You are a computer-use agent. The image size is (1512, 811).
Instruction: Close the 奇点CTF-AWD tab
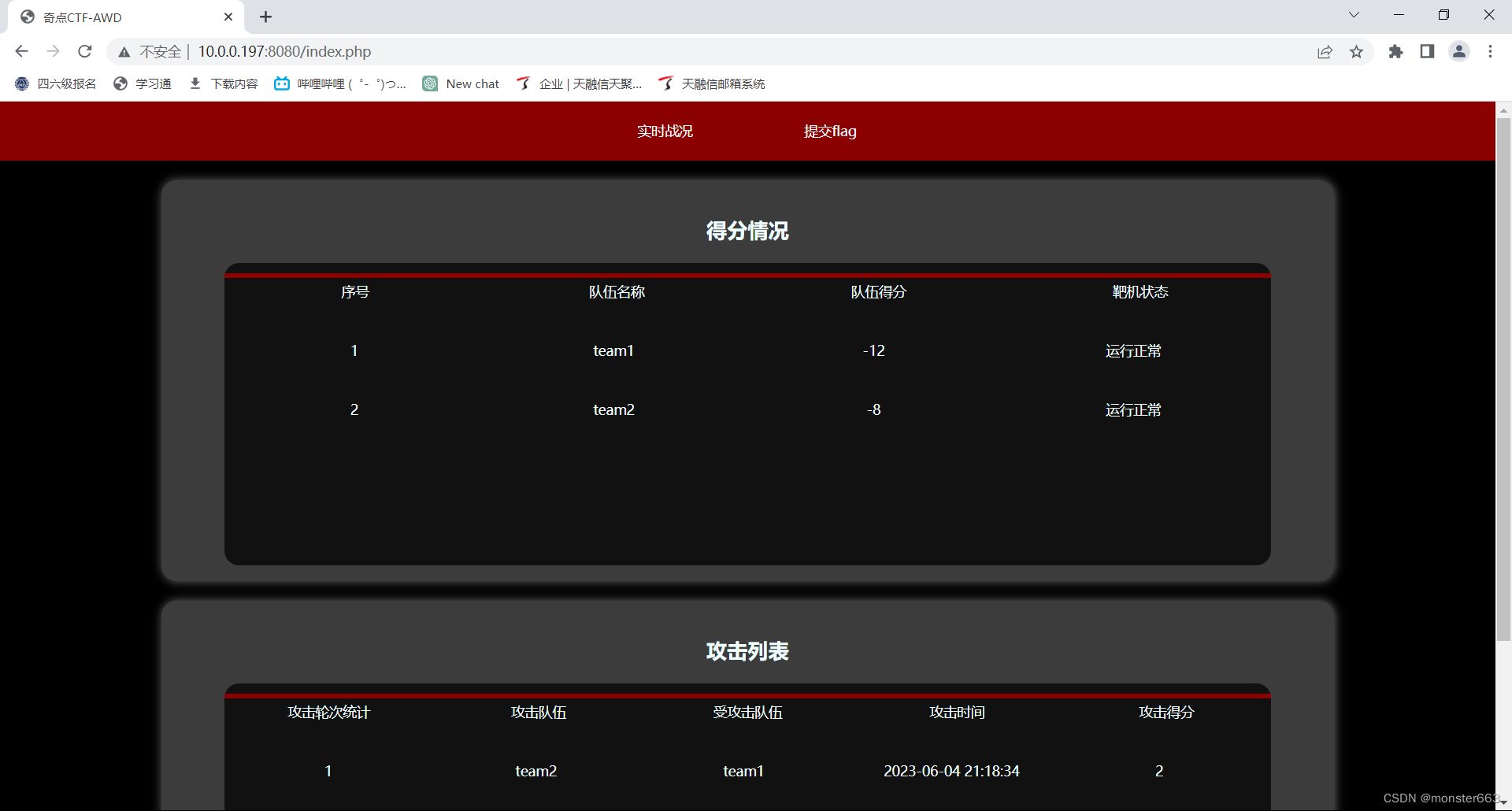[228, 17]
